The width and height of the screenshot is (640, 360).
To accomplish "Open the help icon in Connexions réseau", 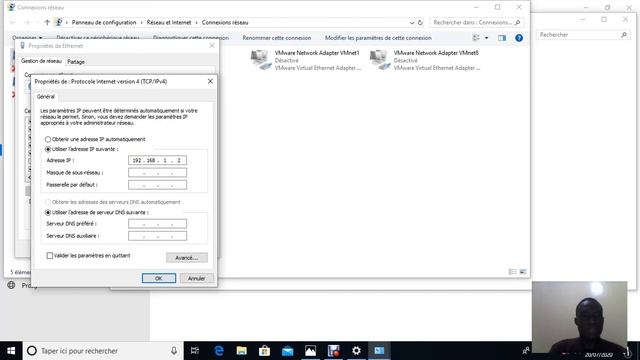I will (x=519, y=38).
